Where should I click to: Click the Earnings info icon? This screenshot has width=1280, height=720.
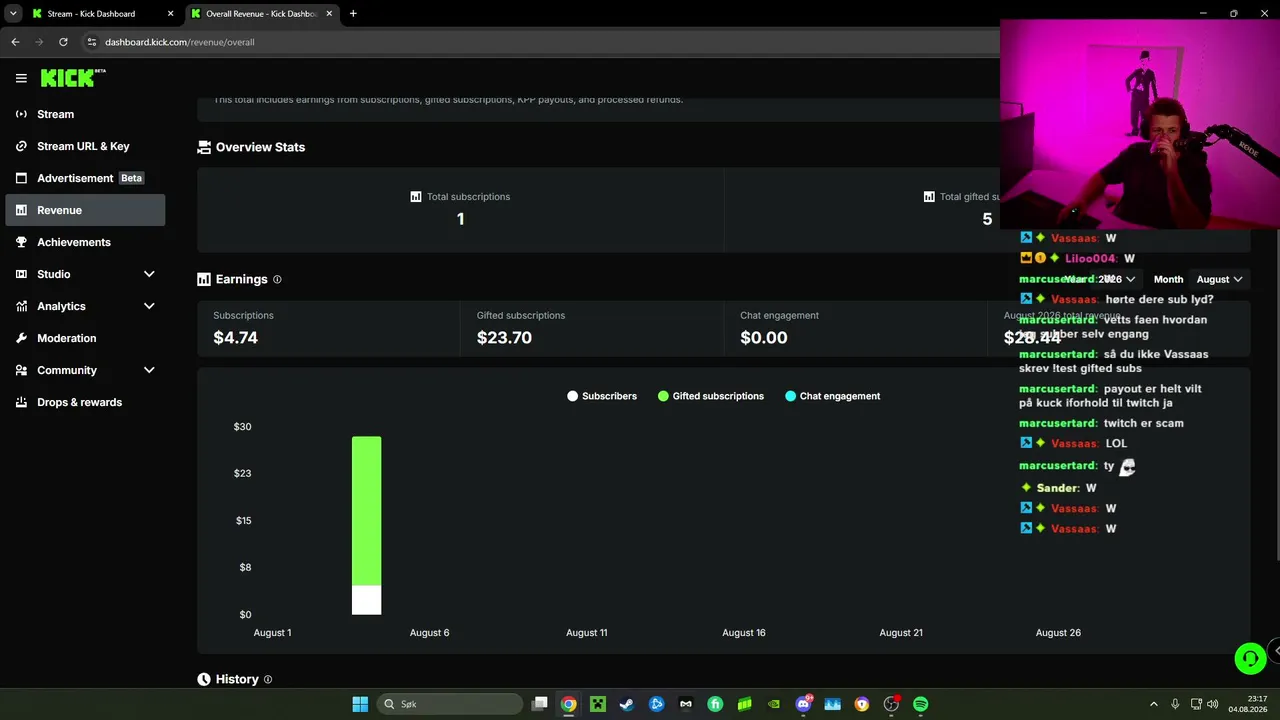[277, 279]
